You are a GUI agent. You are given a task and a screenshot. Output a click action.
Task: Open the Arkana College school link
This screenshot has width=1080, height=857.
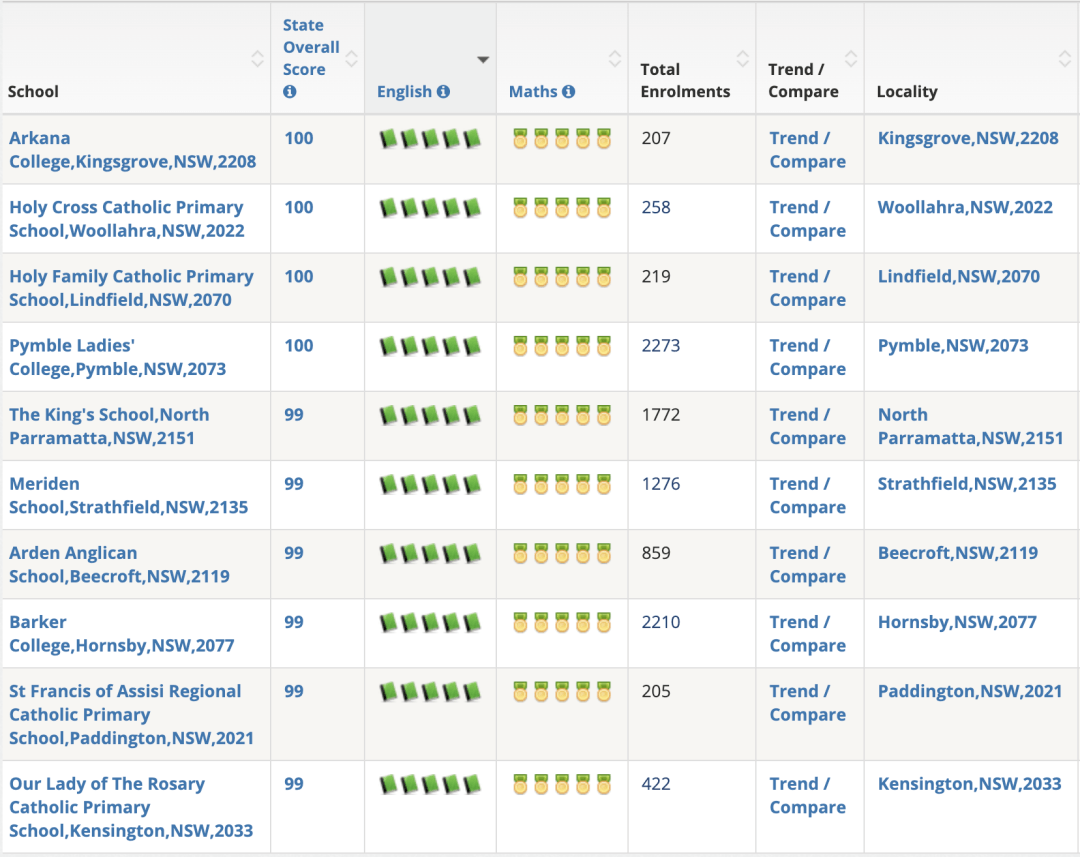click(x=132, y=149)
